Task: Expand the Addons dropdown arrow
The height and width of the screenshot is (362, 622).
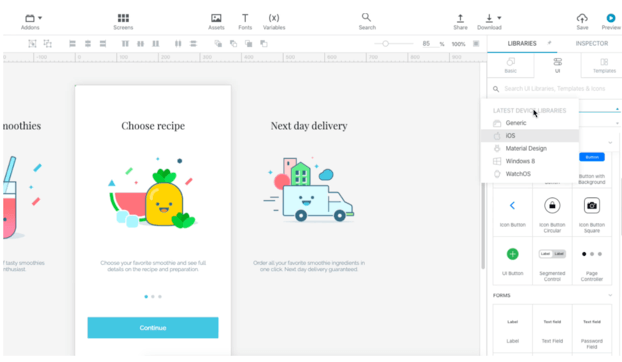Action: pyautogui.click(x=40, y=18)
